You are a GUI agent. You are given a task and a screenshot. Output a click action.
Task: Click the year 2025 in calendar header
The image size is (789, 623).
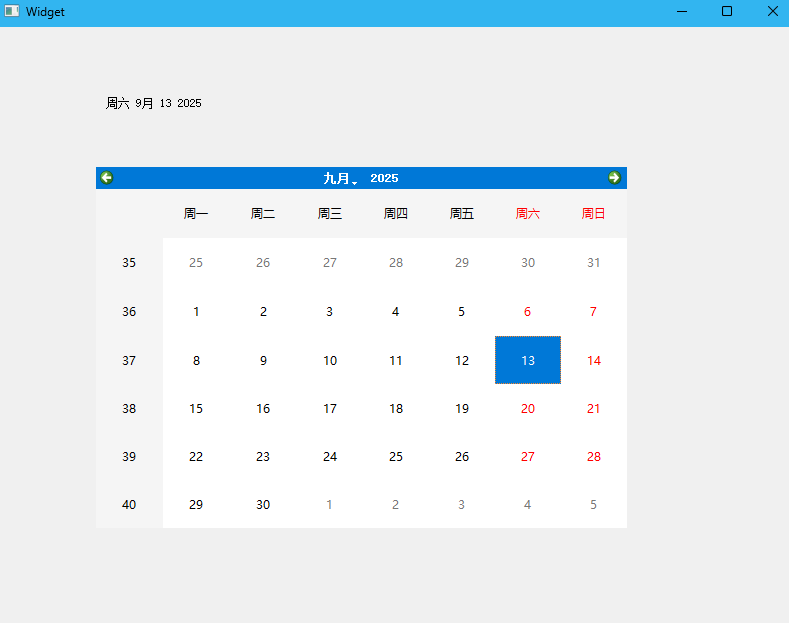pyautogui.click(x=384, y=178)
